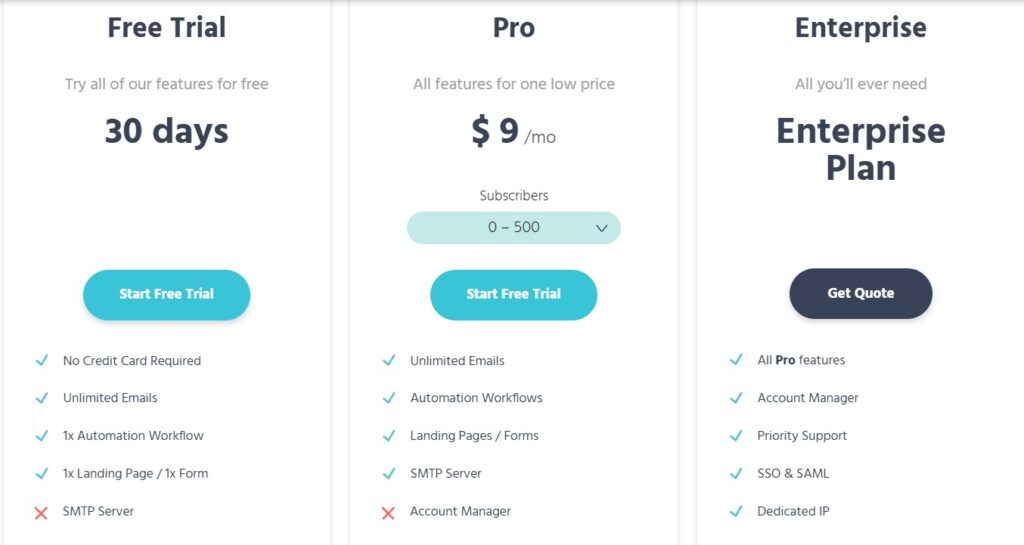
Task: Click the checkmark beside SSO & SAML
Action: click(x=736, y=473)
